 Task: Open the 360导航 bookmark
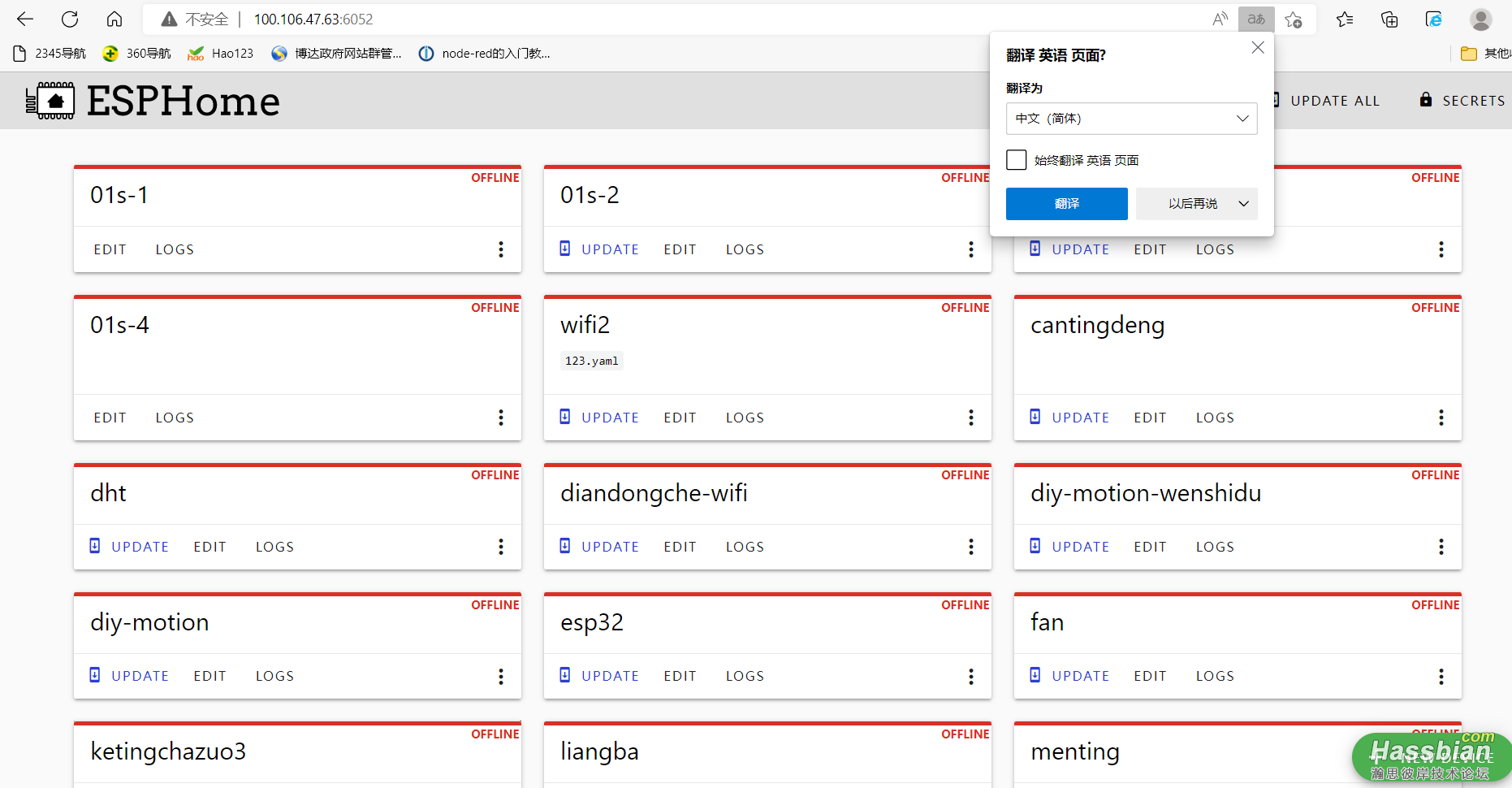137,54
